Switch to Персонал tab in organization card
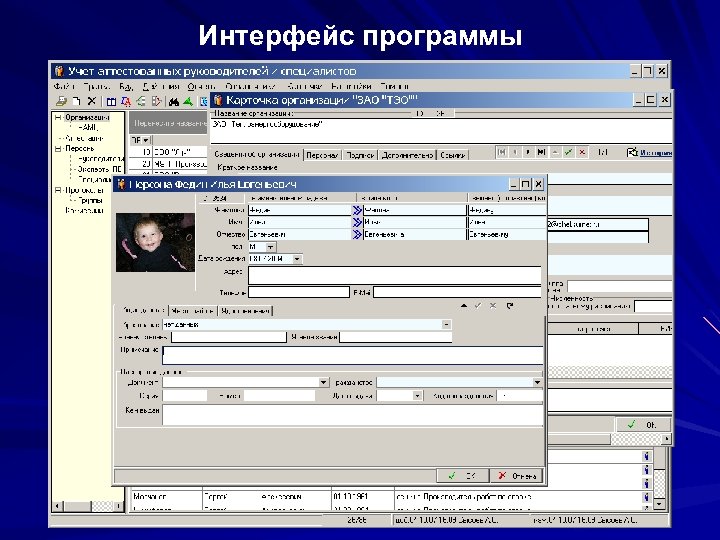 pyautogui.click(x=322, y=155)
